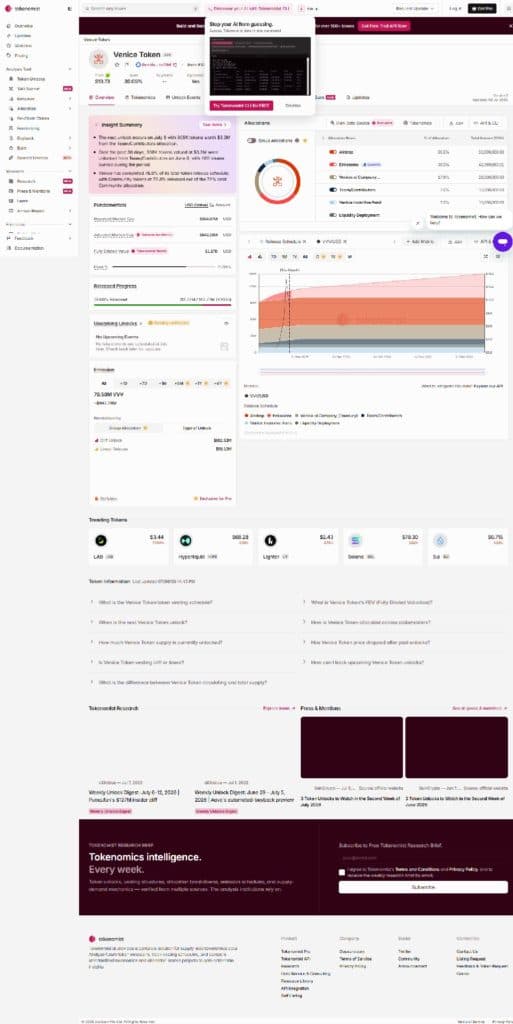Click Tokenomist logo in footer
The width and height of the screenshot is (513, 1024).
coord(106,938)
